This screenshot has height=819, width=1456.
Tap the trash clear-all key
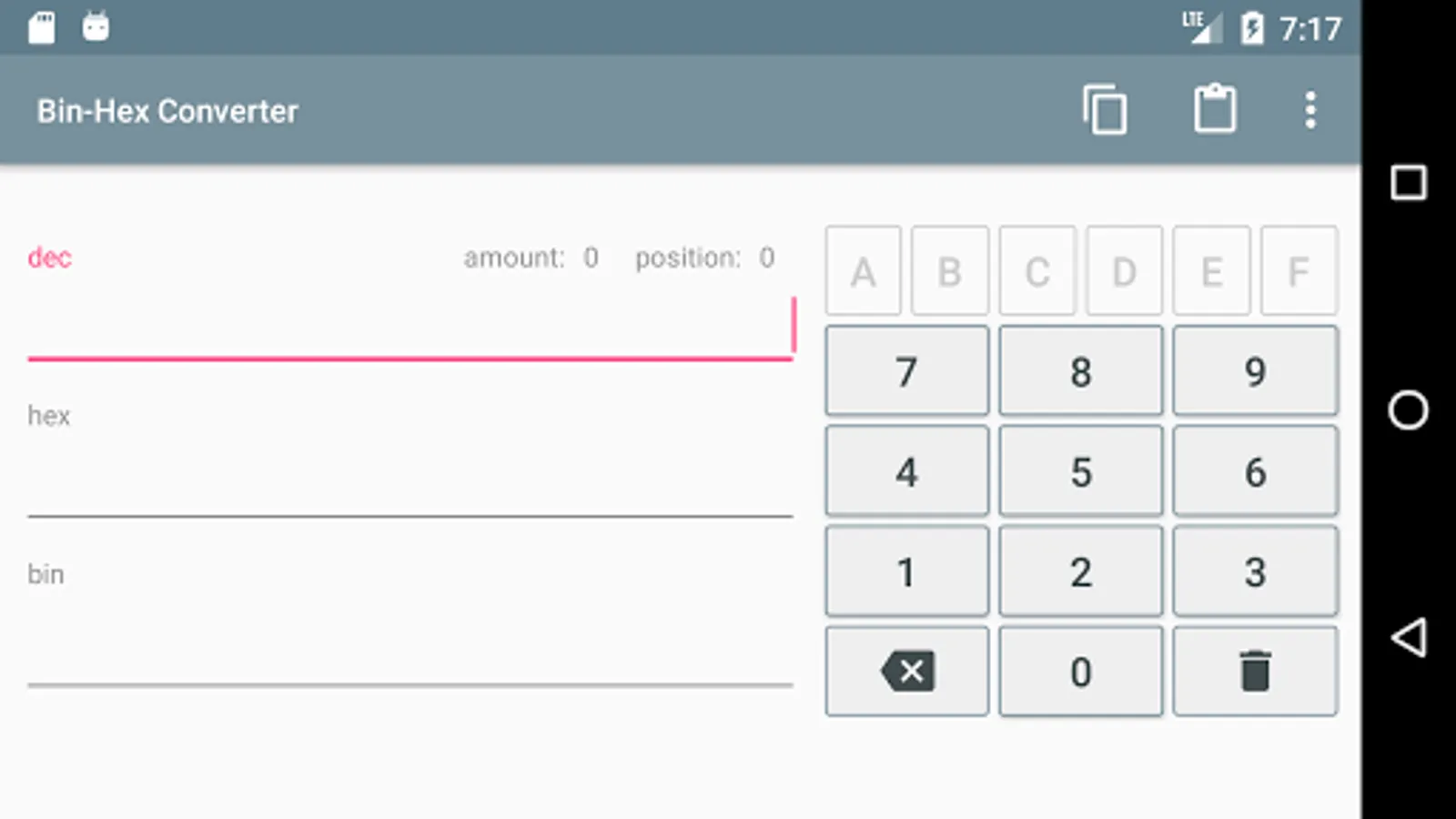[x=1255, y=672]
